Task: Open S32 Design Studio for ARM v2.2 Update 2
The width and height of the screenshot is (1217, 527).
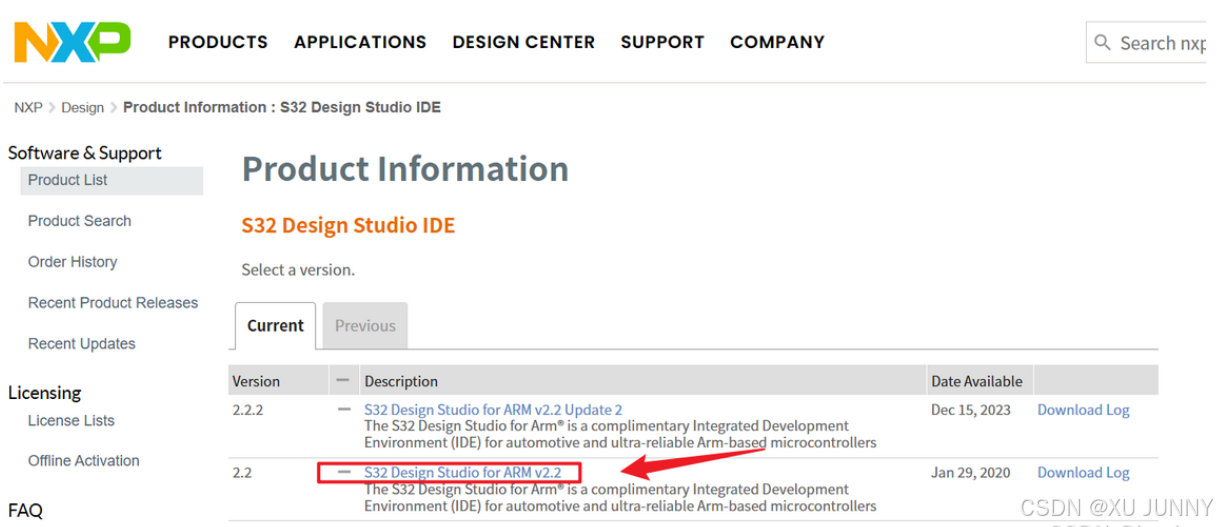Action: (x=493, y=410)
